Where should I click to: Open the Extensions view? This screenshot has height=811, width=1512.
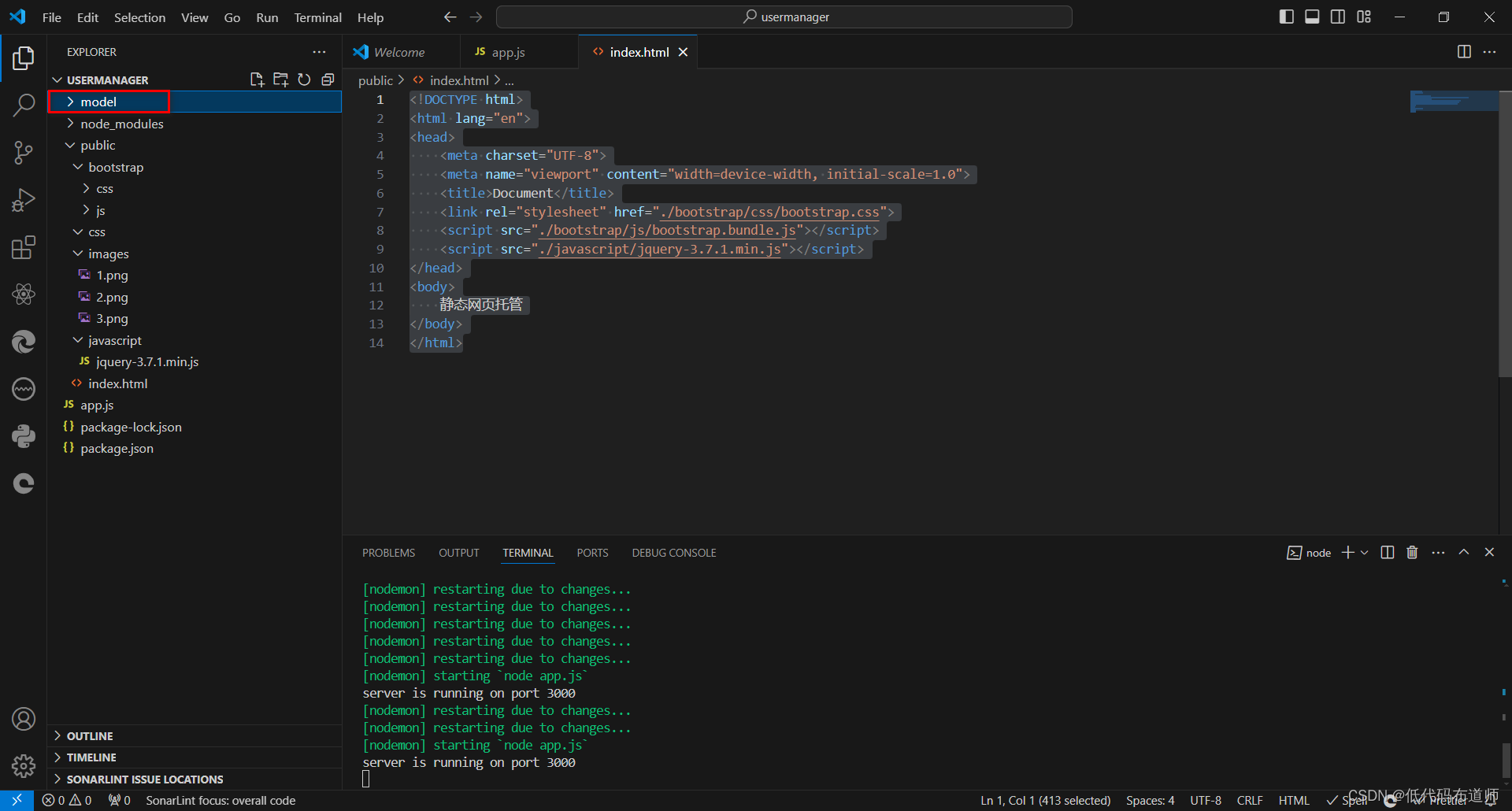point(24,247)
